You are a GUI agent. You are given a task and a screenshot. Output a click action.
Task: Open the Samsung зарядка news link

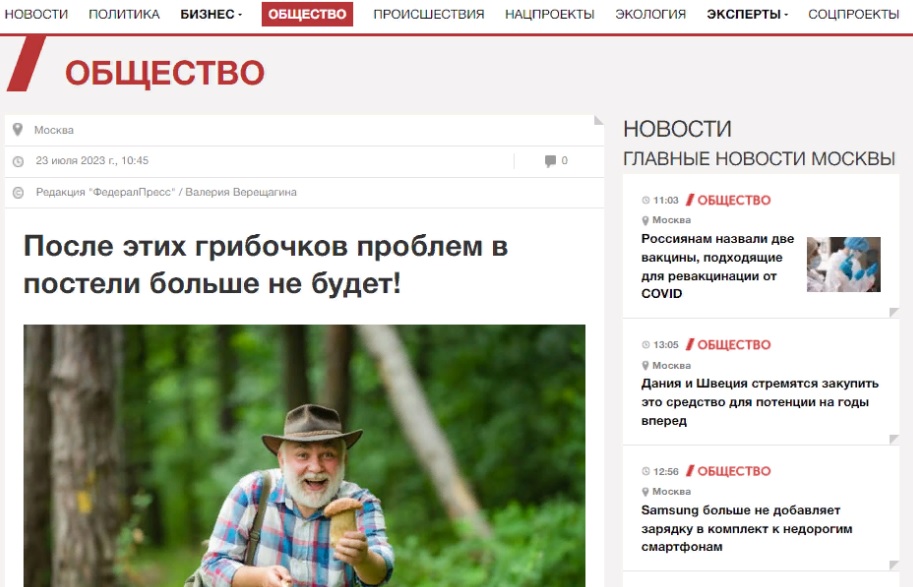click(x=746, y=528)
